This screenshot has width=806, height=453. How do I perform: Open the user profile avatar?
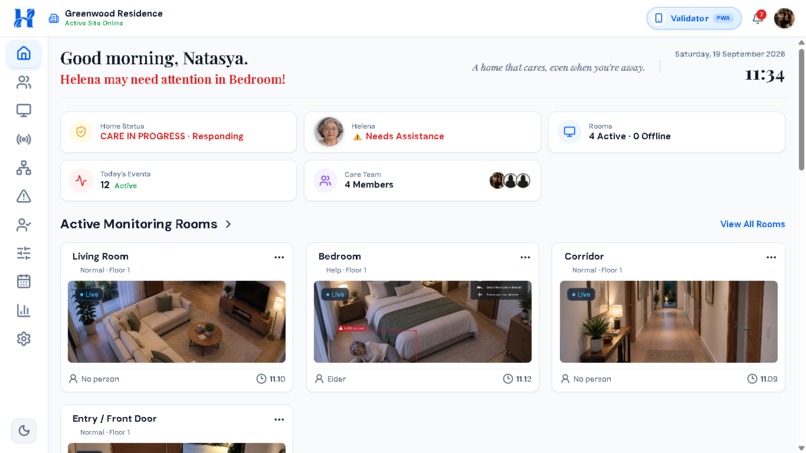pos(784,18)
